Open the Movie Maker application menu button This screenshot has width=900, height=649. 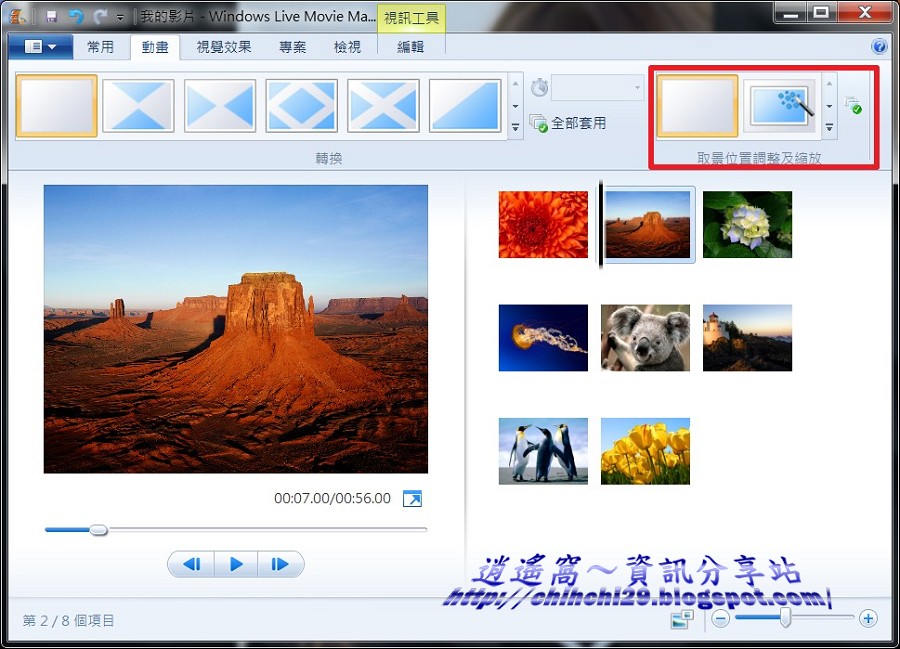(x=41, y=46)
